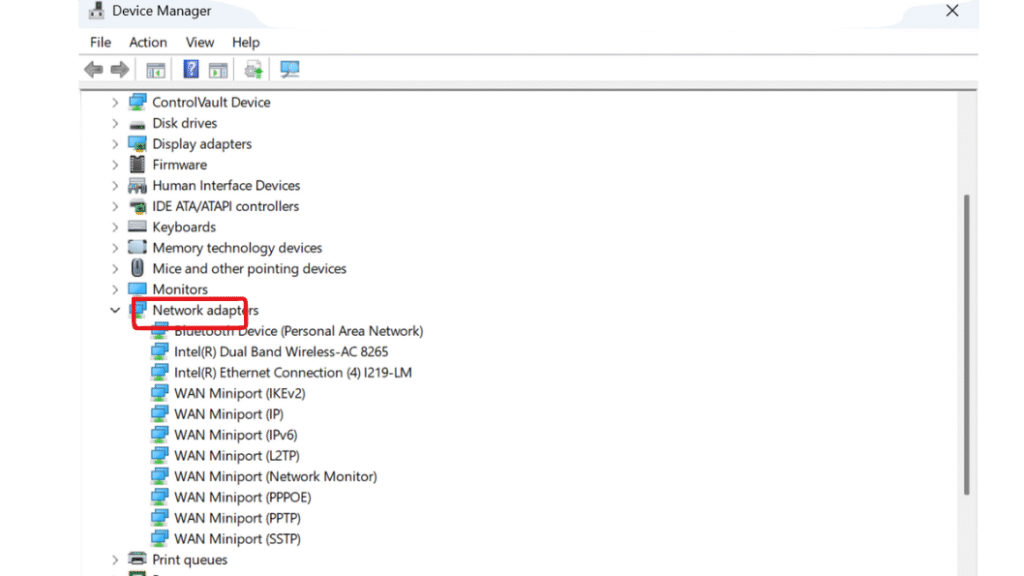This screenshot has width=1024, height=576.
Task: Select the Display adapters category label
Action: (202, 144)
